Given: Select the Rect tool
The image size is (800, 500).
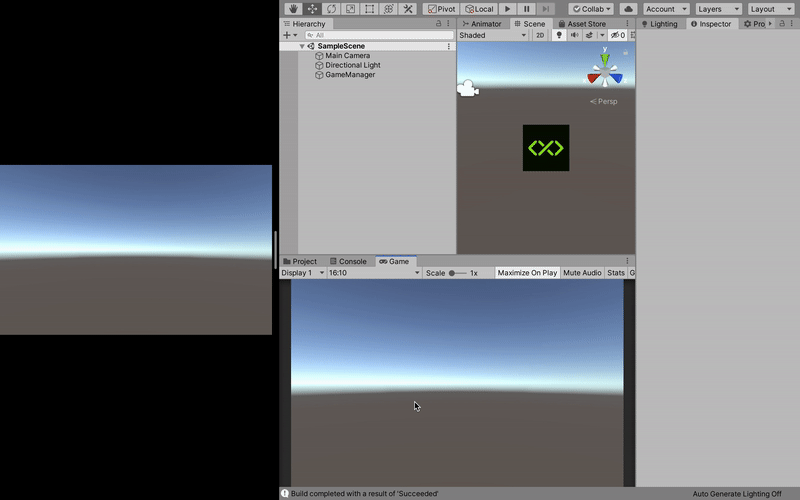Looking at the screenshot, I should pos(369,9).
